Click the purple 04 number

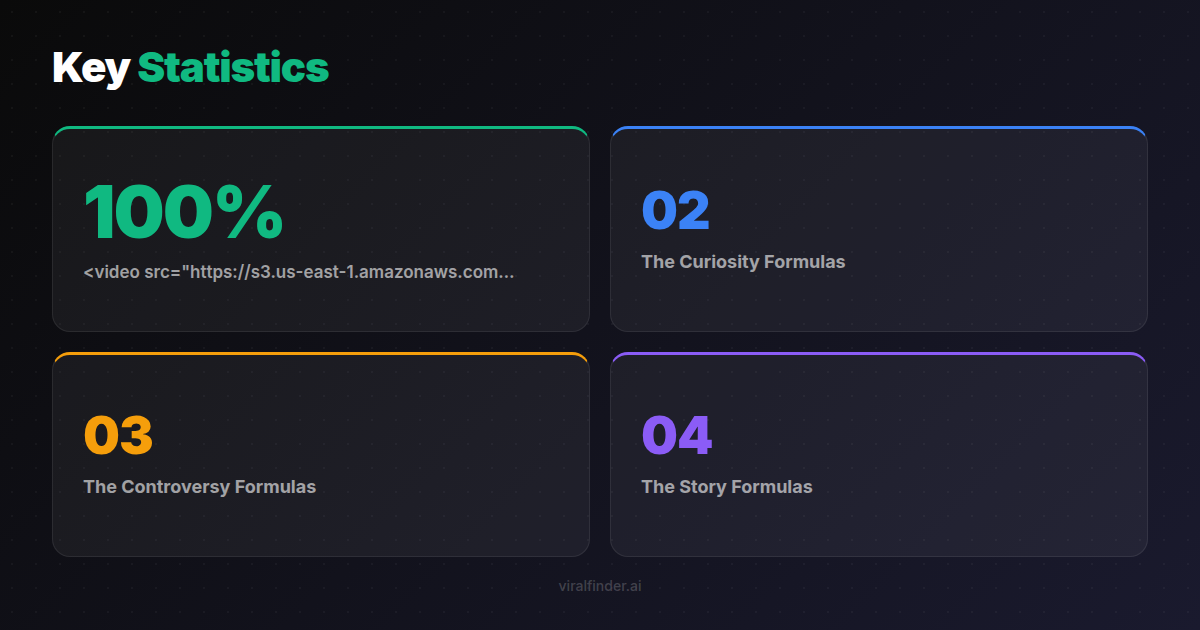point(676,436)
